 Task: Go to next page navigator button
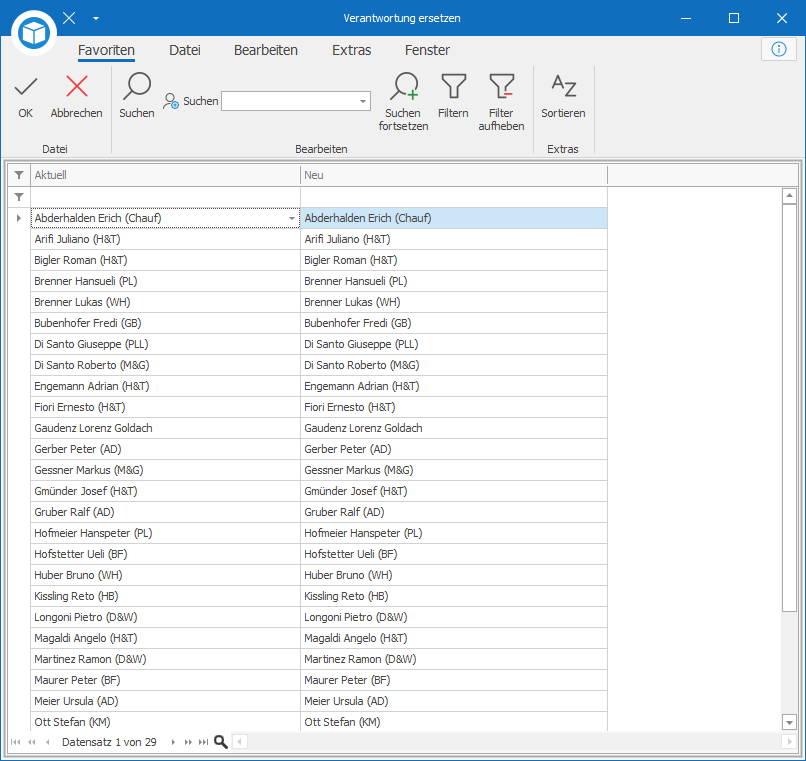188,742
